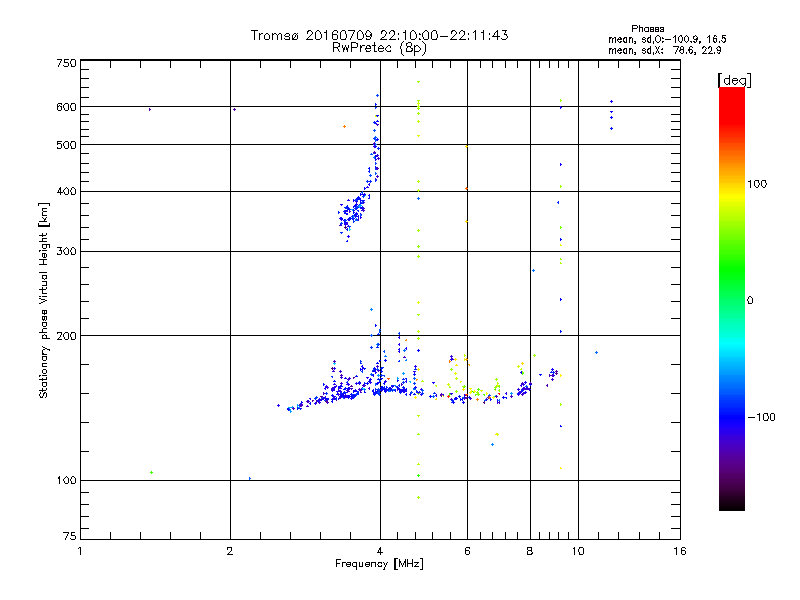Click the 'Stationary phase Virtual Height [km]' axis label

[43, 300]
